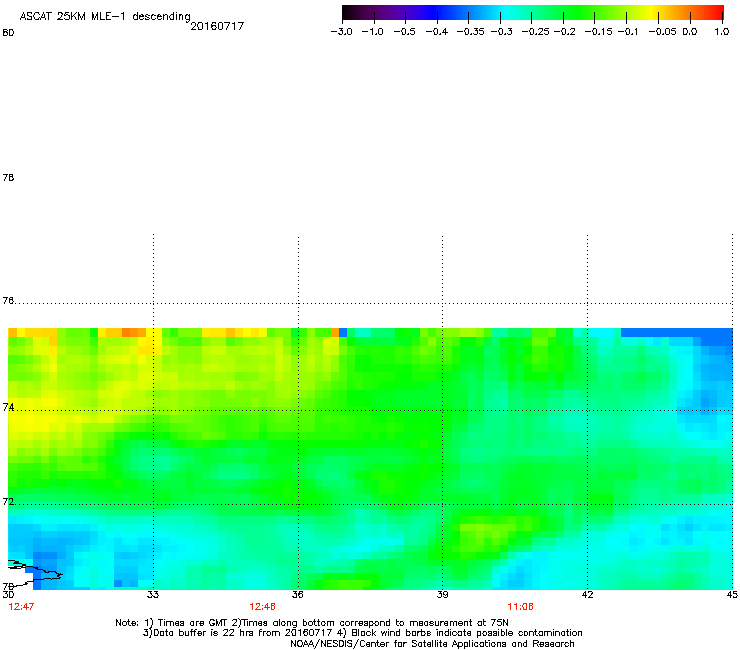This screenshot has height=650, width=740.
Task: Click the yellow section of the color bar
Action: pos(651,13)
